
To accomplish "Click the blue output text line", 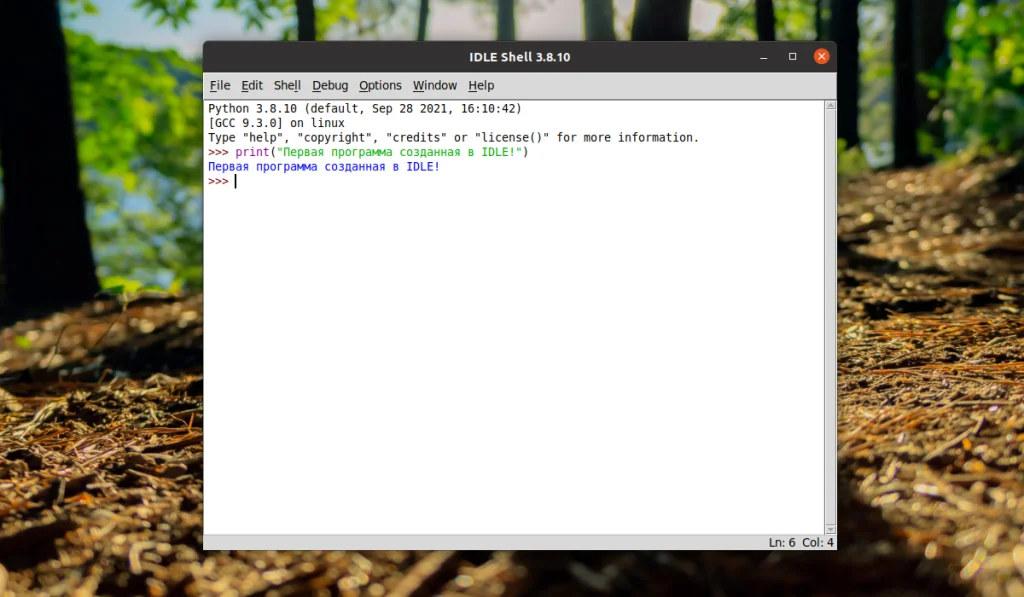I will click(323, 167).
